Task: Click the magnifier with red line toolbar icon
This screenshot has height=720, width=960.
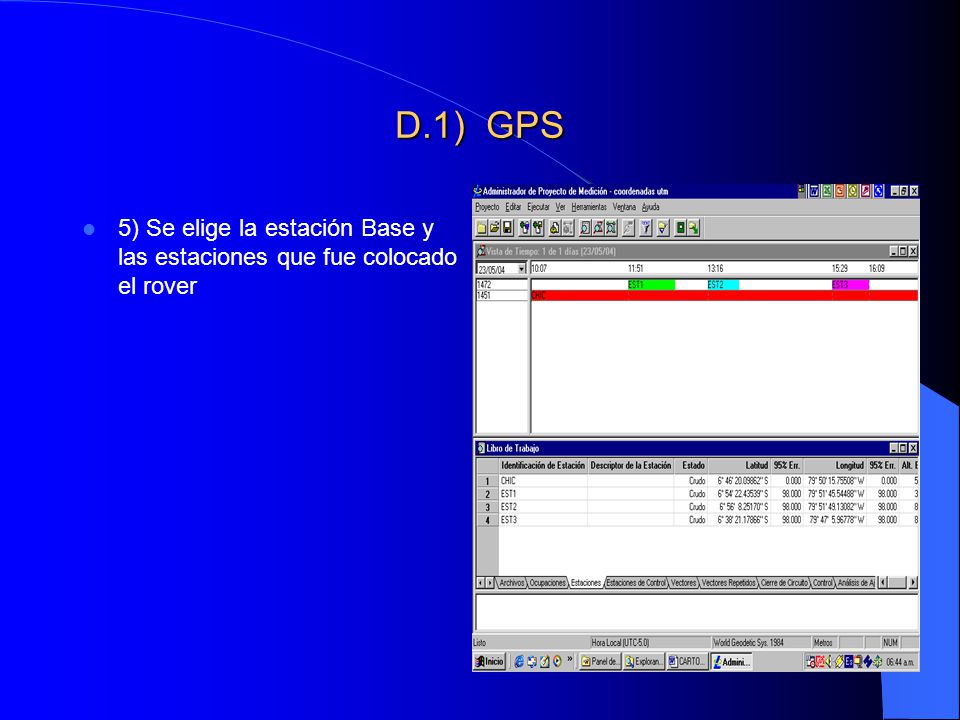Action: (x=598, y=228)
